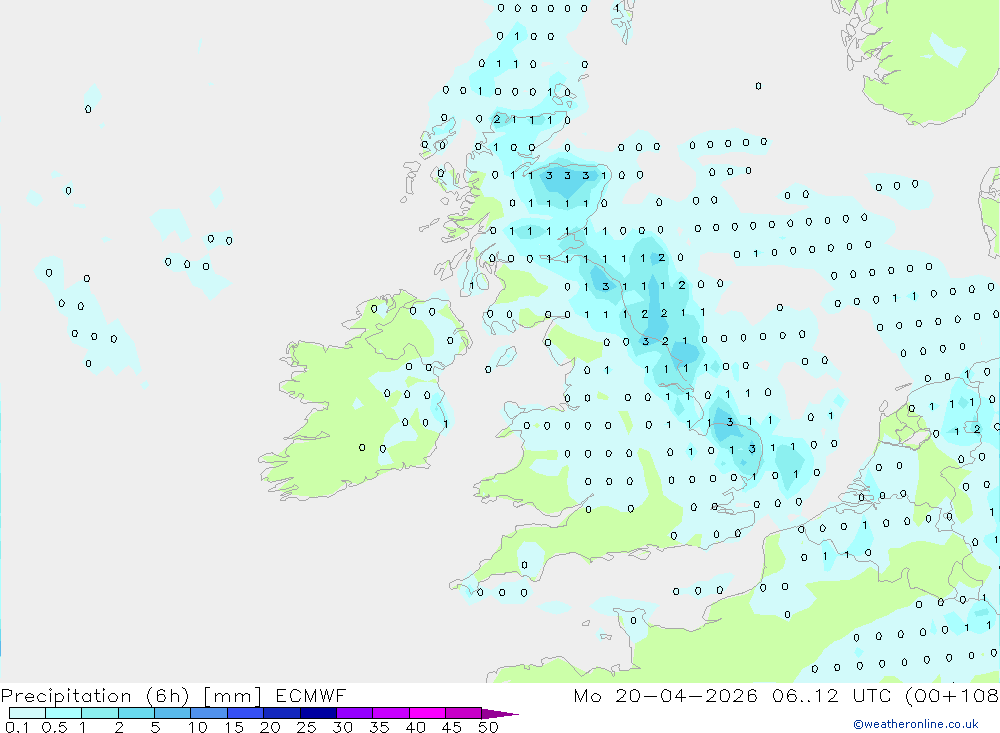Image resolution: width=1000 pixels, height=733 pixels.
Task: Select the 0.5–1 mm legend color swatch
Action: (x=64, y=713)
